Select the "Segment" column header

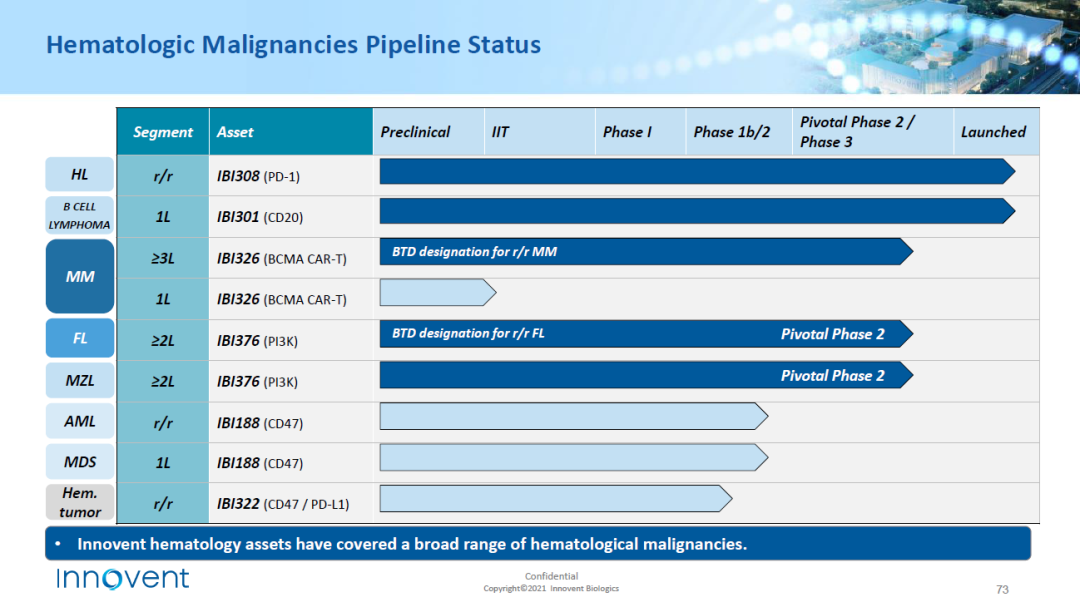[x=163, y=132]
